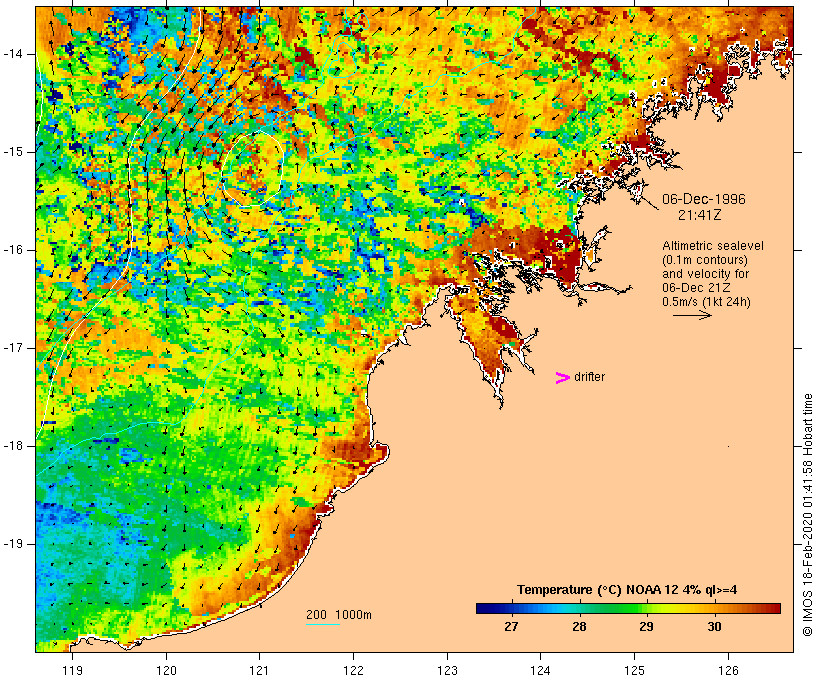The width and height of the screenshot is (820, 680).
Task: Click the latitude axis label '-17'
Action: coord(13,348)
